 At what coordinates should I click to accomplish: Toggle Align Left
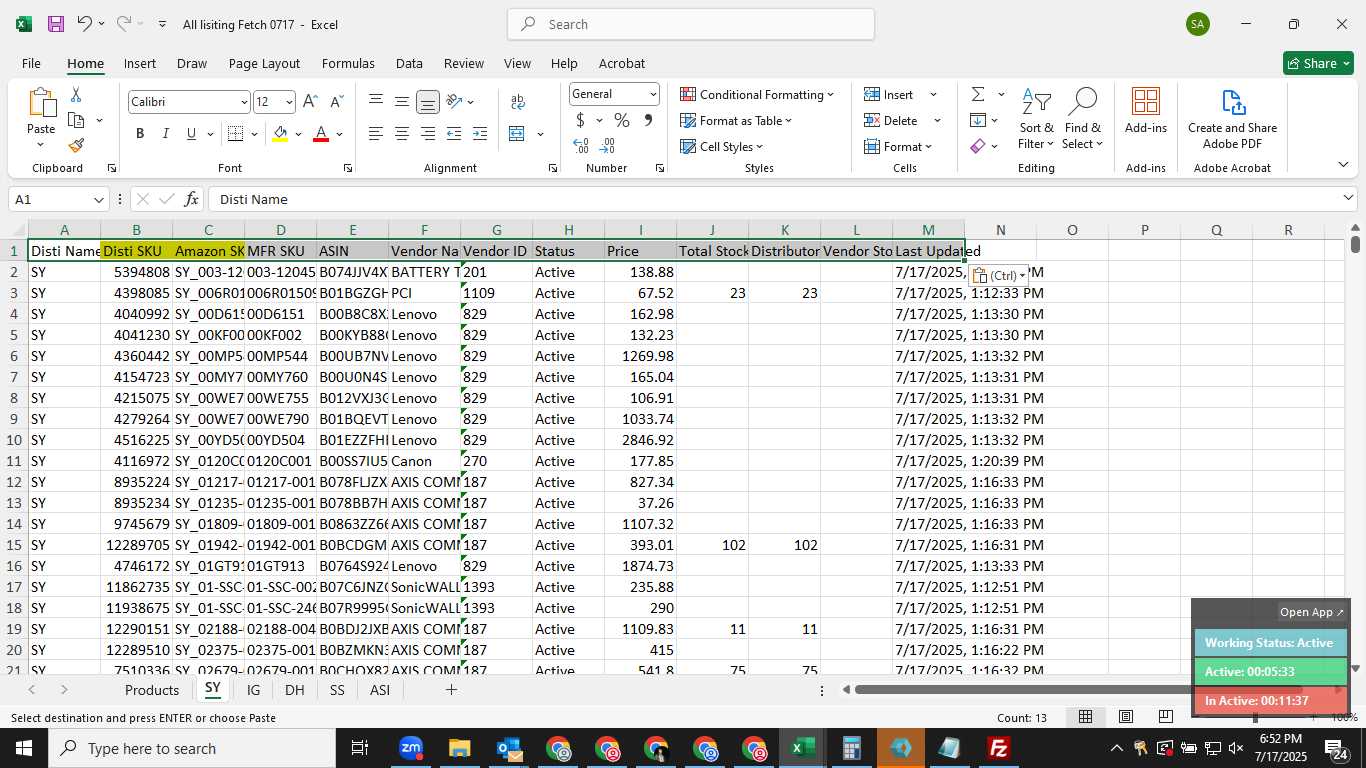pos(376,134)
